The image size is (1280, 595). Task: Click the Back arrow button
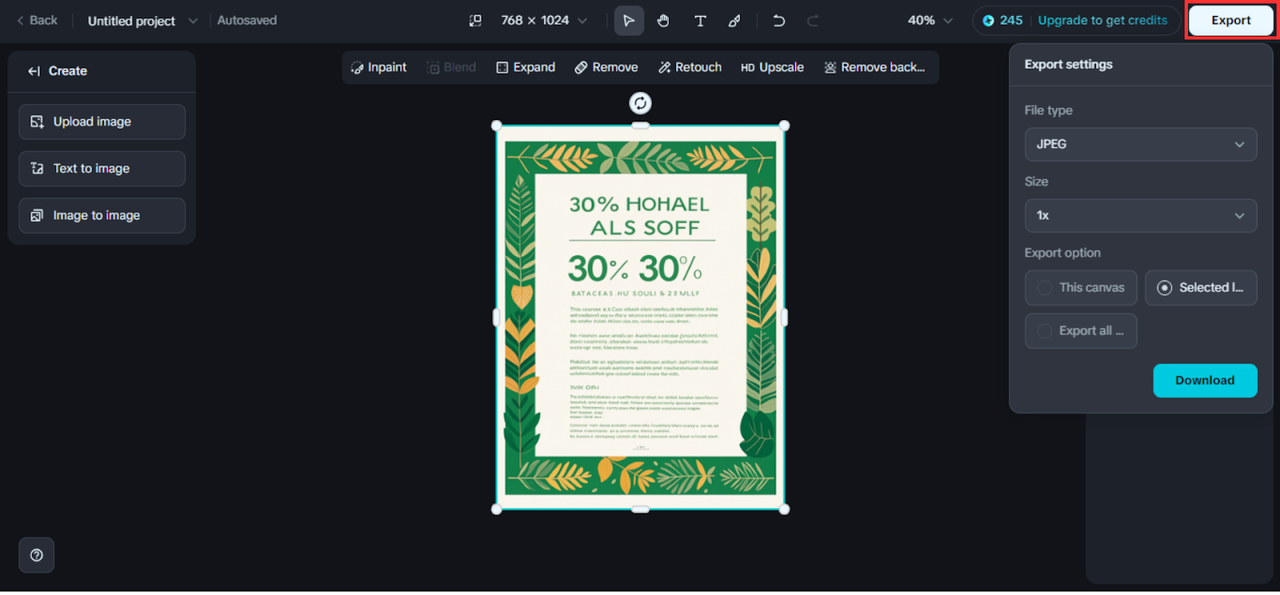(x=36, y=20)
